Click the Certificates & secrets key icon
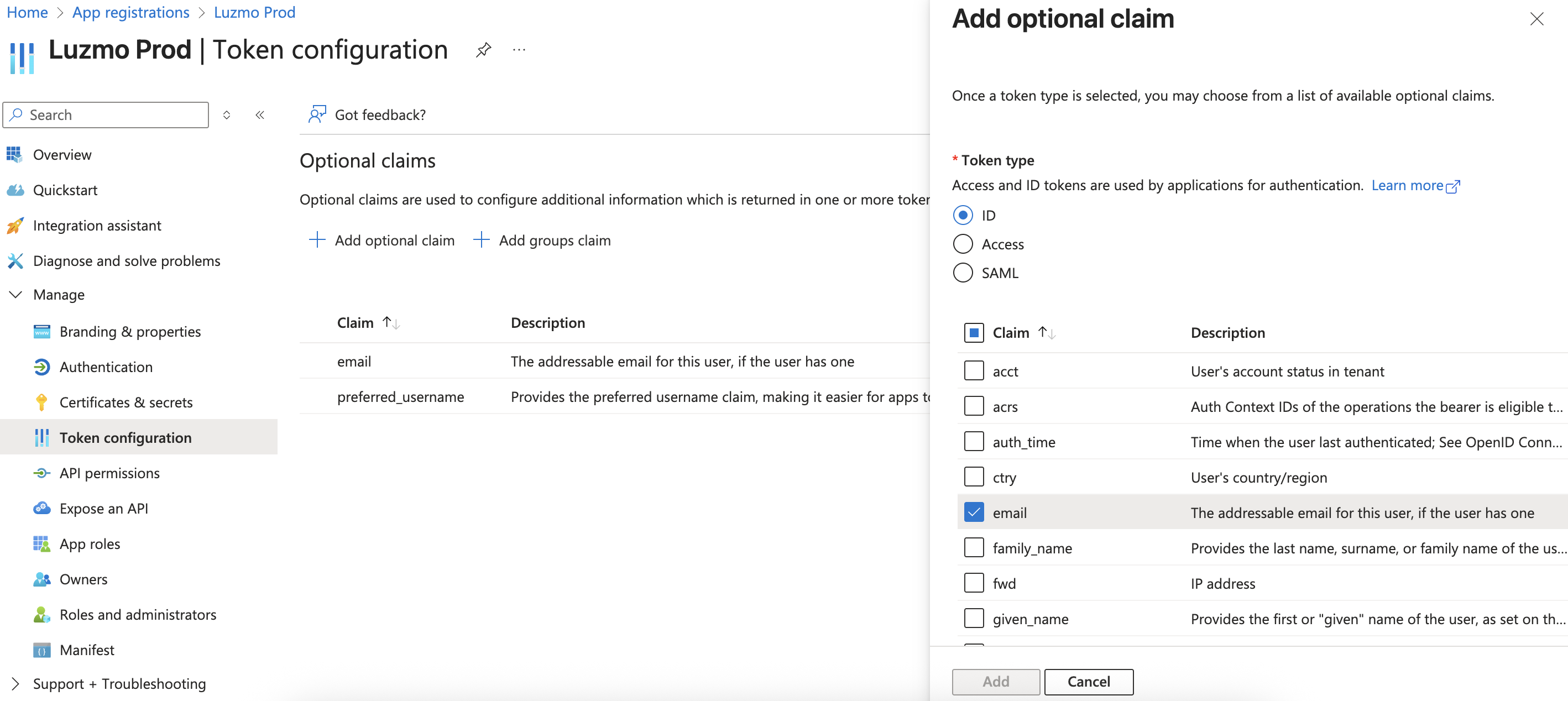This screenshot has height=701, width=1568. pos(41,402)
